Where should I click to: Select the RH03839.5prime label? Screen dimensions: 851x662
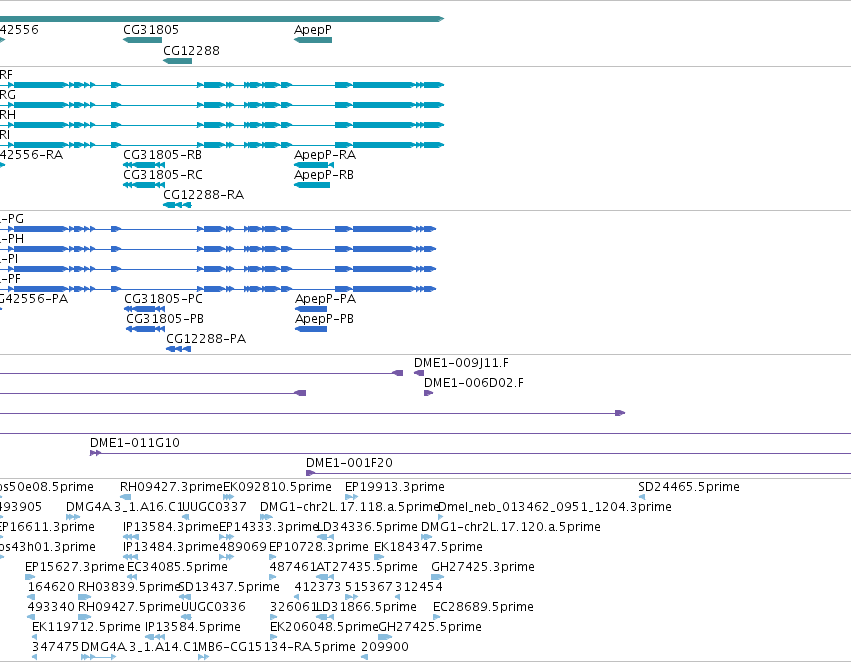[129, 587]
